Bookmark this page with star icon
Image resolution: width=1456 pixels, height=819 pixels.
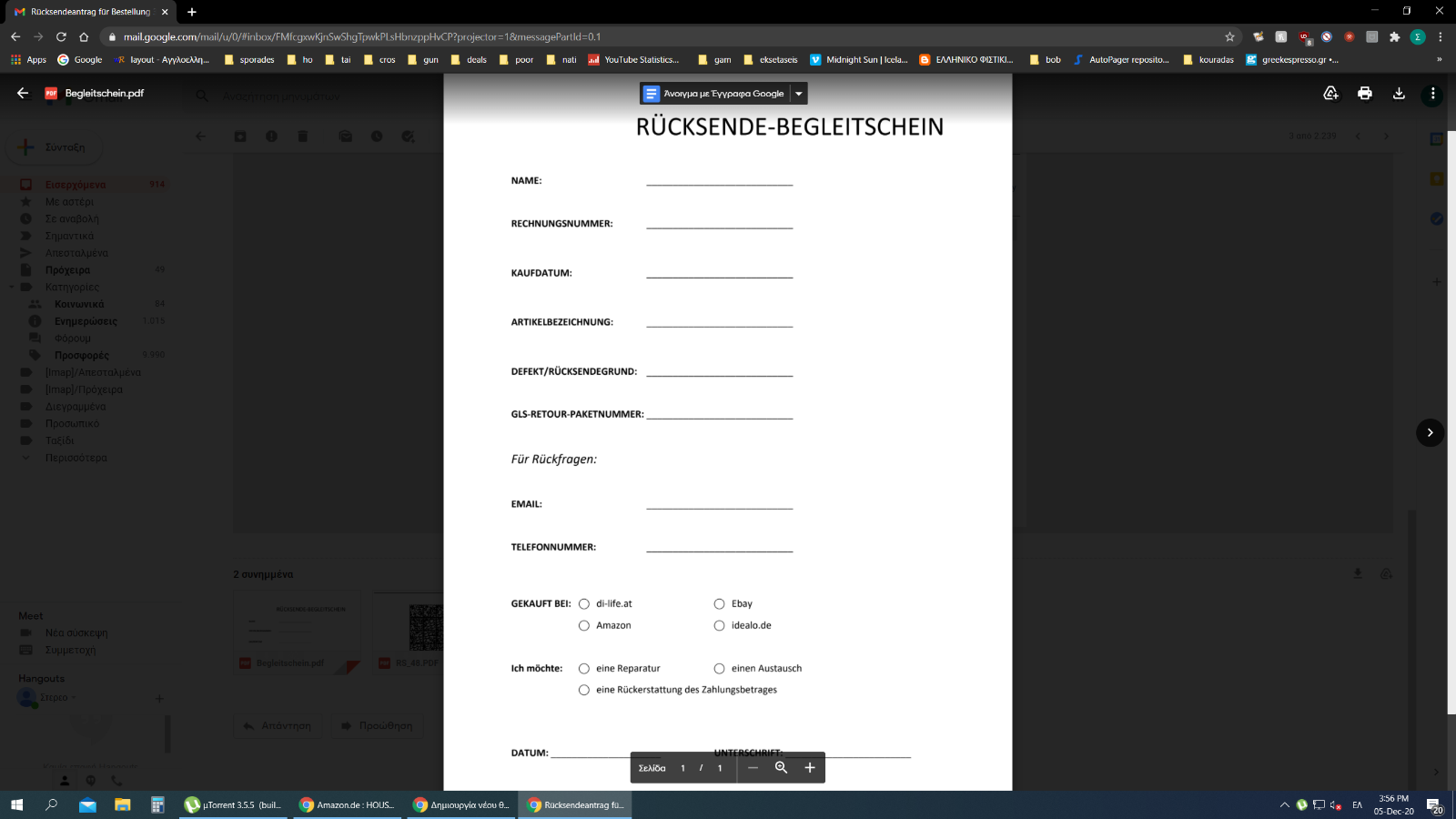pos(1229,36)
